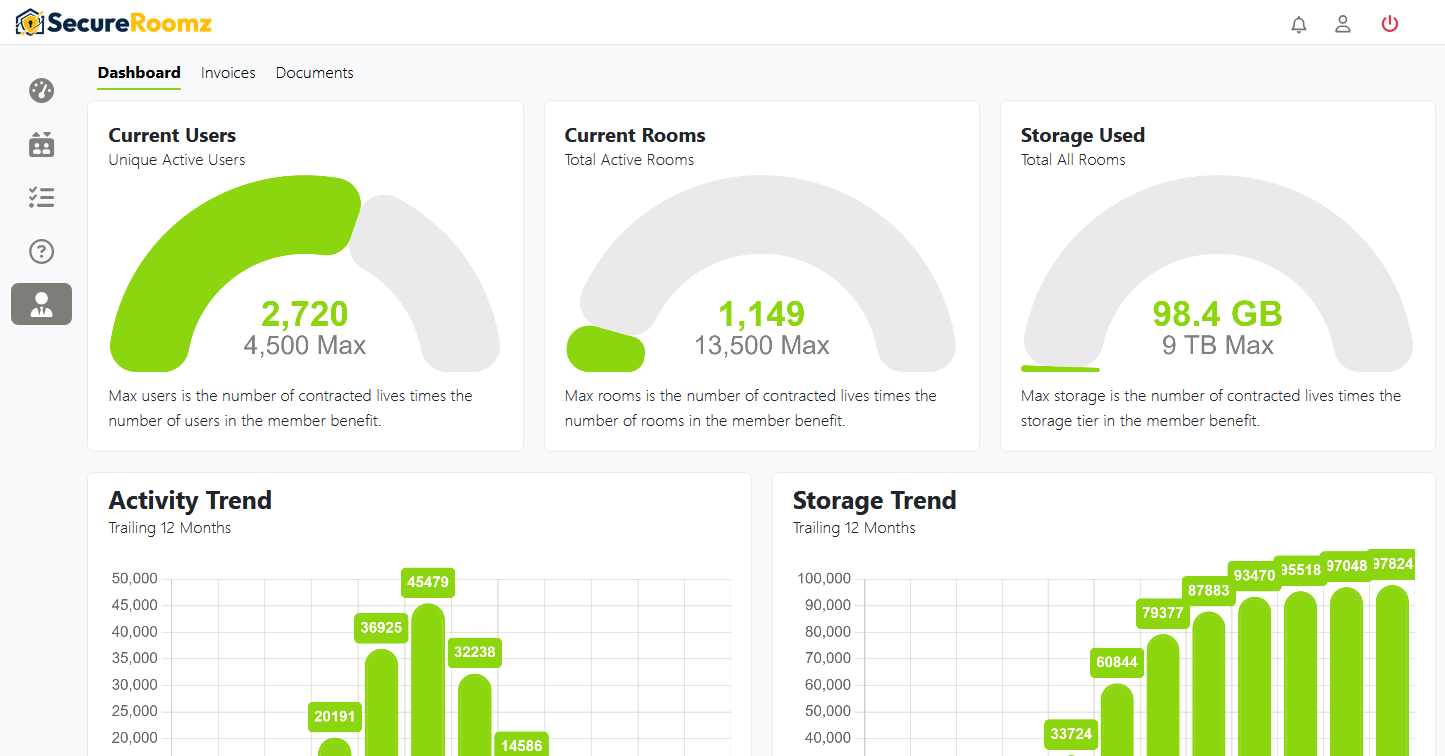Click the 32238 activity bar label
The width and height of the screenshot is (1445, 756).
point(474,653)
